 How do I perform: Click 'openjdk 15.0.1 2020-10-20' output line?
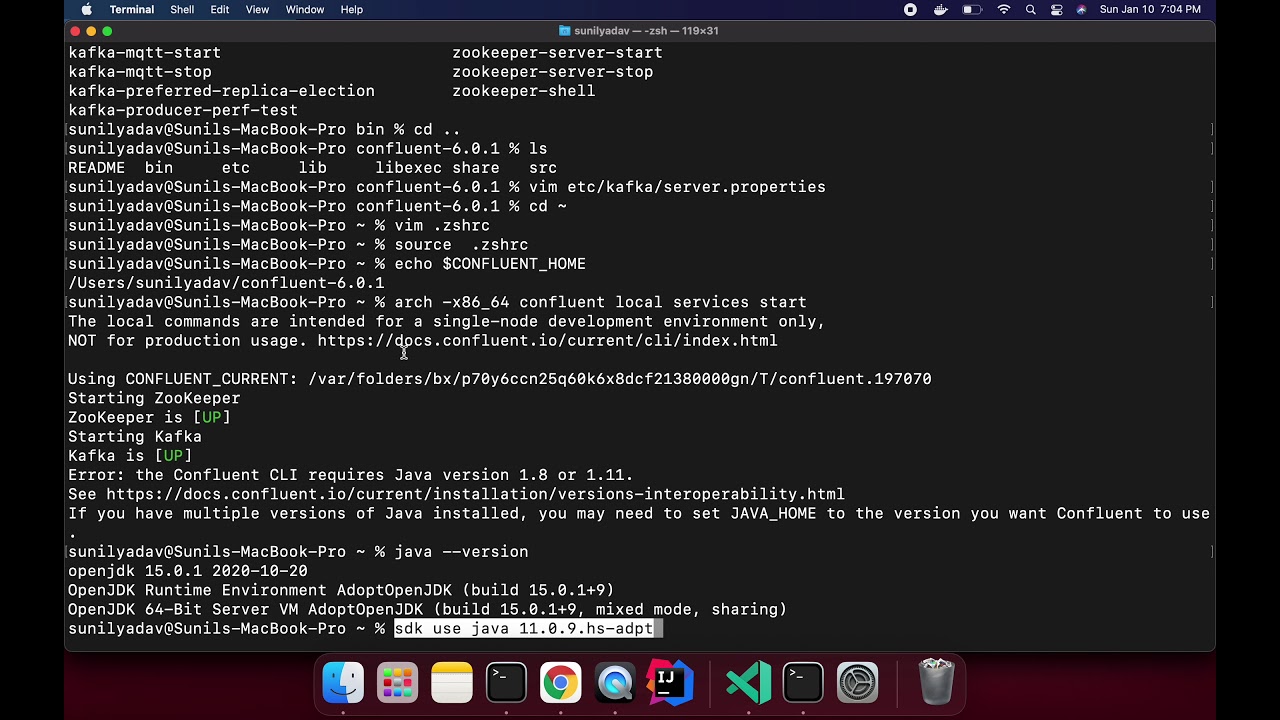click(188, 571)
